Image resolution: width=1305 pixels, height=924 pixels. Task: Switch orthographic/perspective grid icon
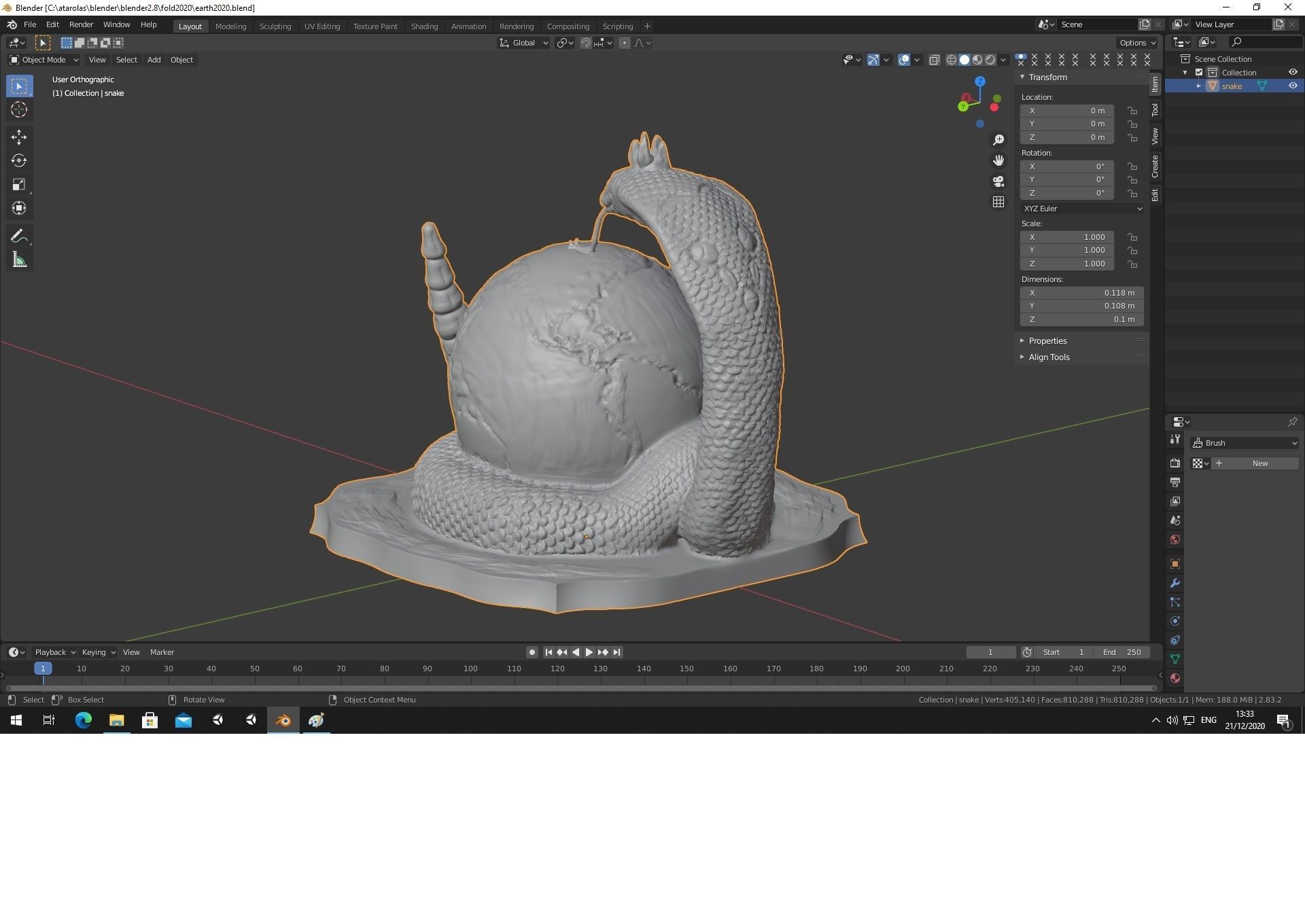click(998, 202)
